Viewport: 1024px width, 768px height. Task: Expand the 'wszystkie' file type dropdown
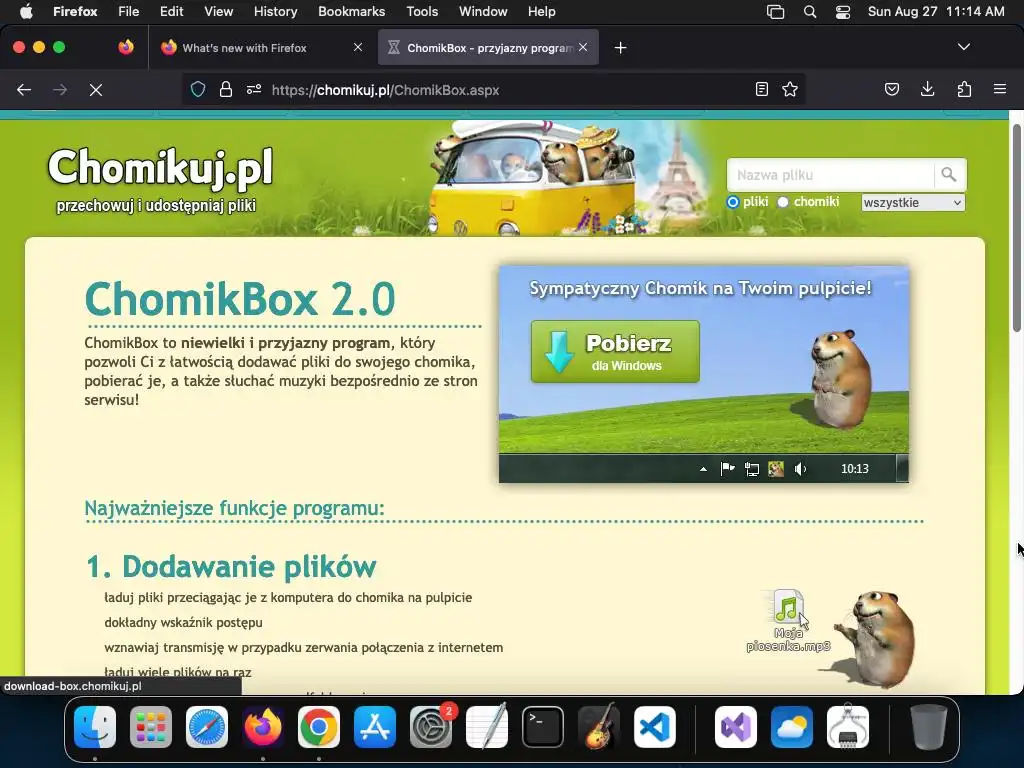tap(912, 202)
